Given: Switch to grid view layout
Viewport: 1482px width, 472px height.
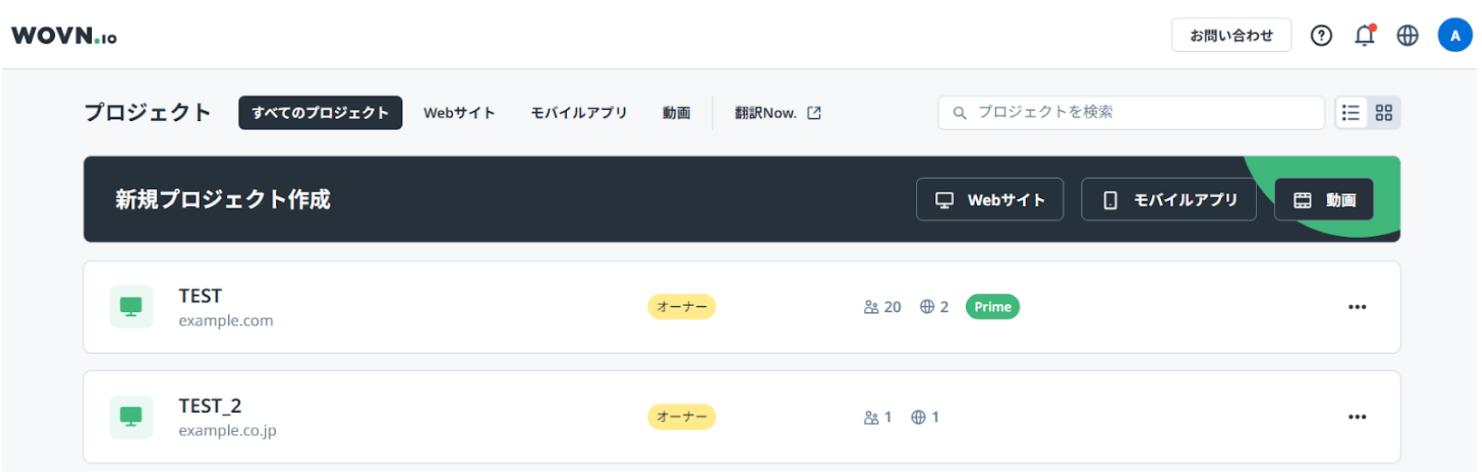Looking at the screenshot, I should (x=1384, y=113).
